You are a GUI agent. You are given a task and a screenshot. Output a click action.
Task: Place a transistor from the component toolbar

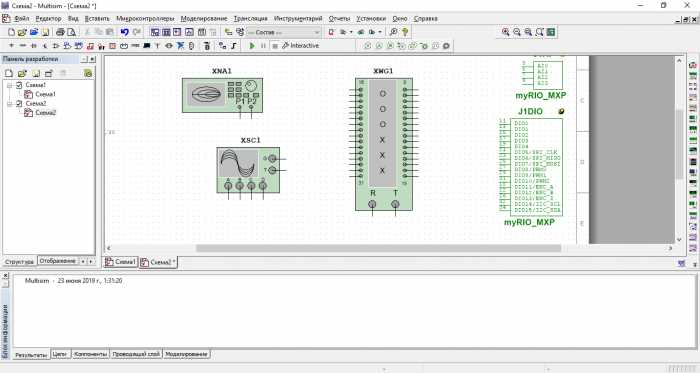point(45,46)
